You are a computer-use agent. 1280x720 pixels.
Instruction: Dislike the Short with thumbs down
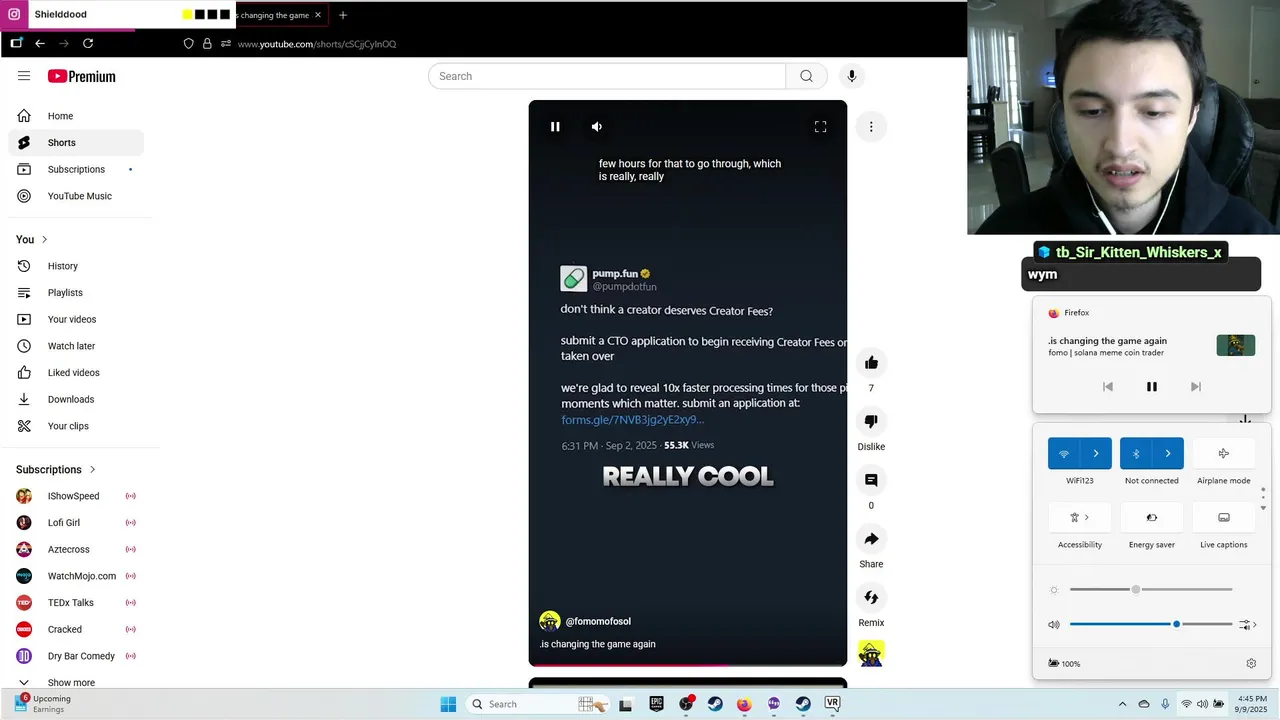click(871, 422)
